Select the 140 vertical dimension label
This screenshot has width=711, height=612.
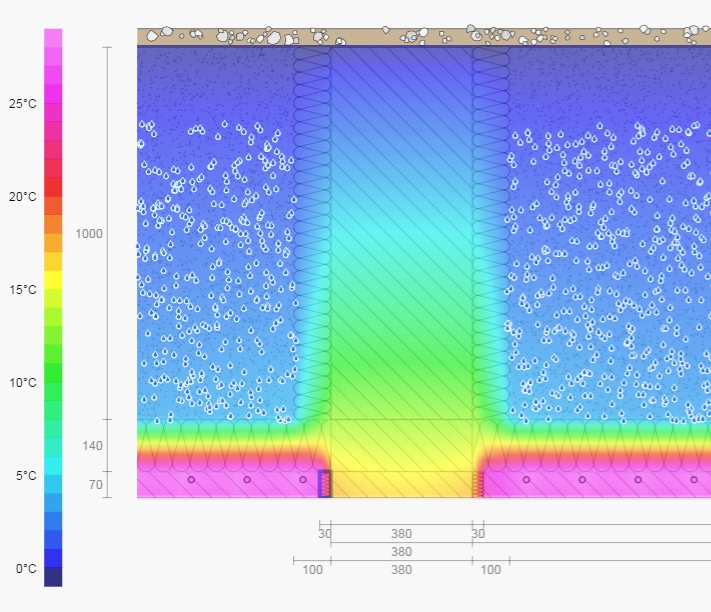[x=92, y=446]
